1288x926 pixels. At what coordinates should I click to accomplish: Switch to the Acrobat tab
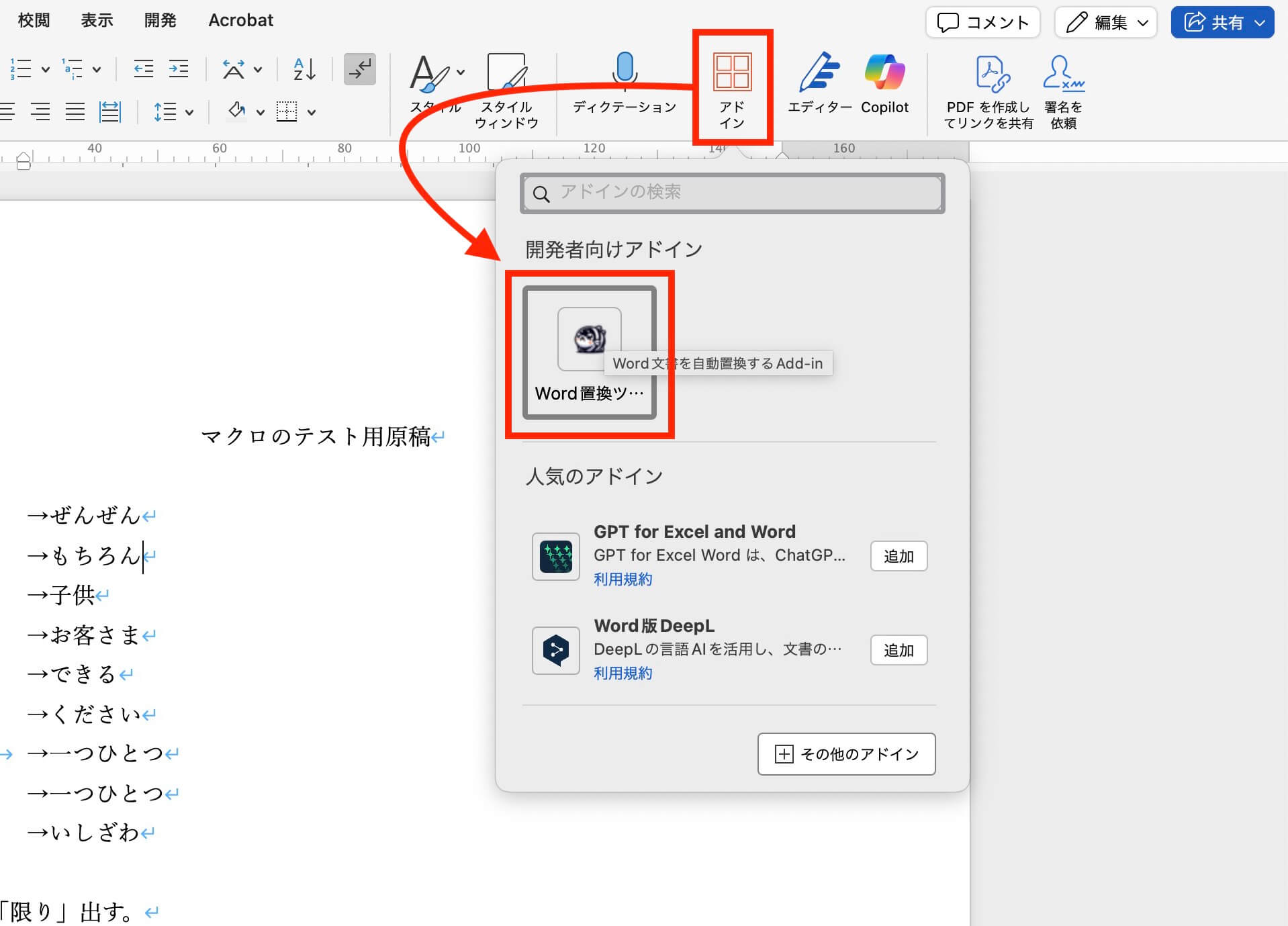coord(241,20)
